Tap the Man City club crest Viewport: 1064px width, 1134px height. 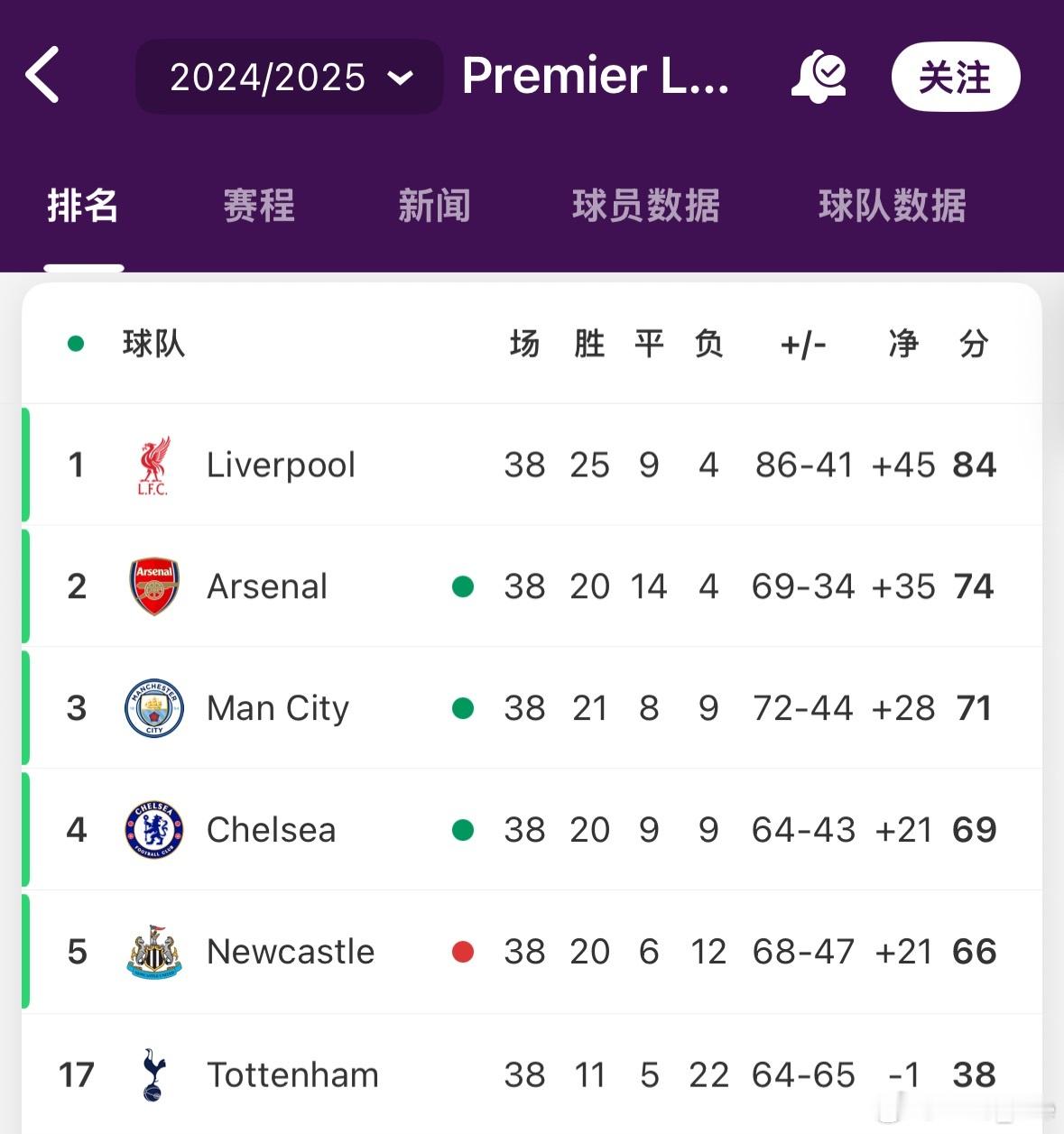point(154,708)
